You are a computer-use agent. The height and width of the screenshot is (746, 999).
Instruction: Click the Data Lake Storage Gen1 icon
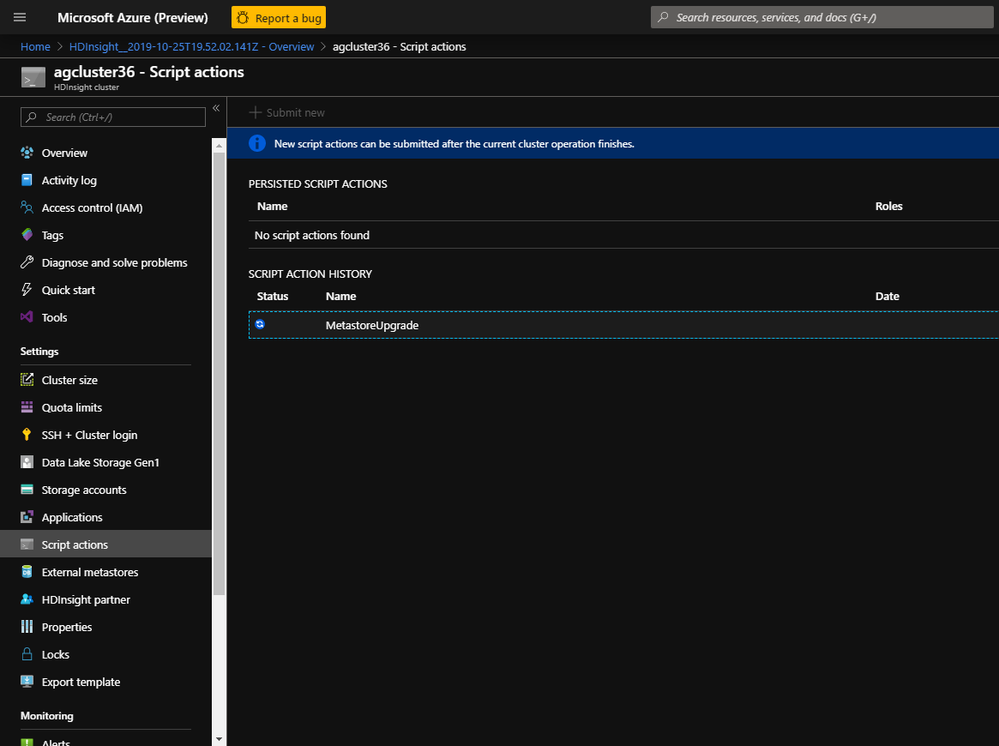click(27, 462)
